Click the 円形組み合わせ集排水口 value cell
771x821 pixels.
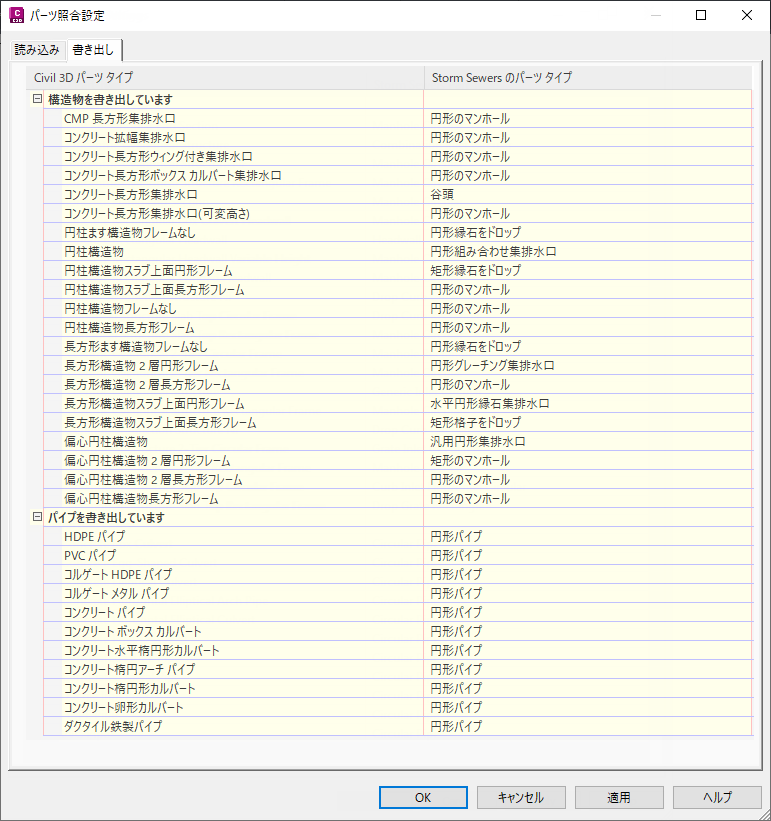[x=588, y=251]
